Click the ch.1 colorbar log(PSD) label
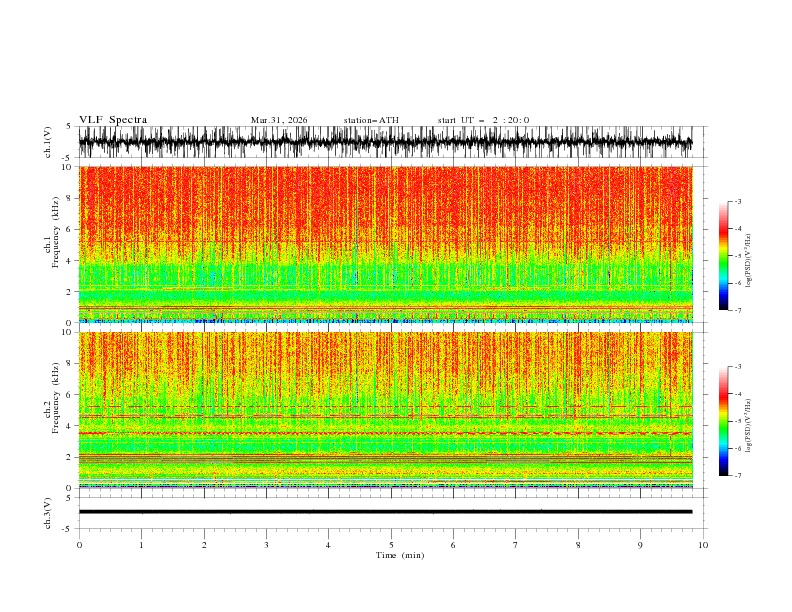 [748, 261]
